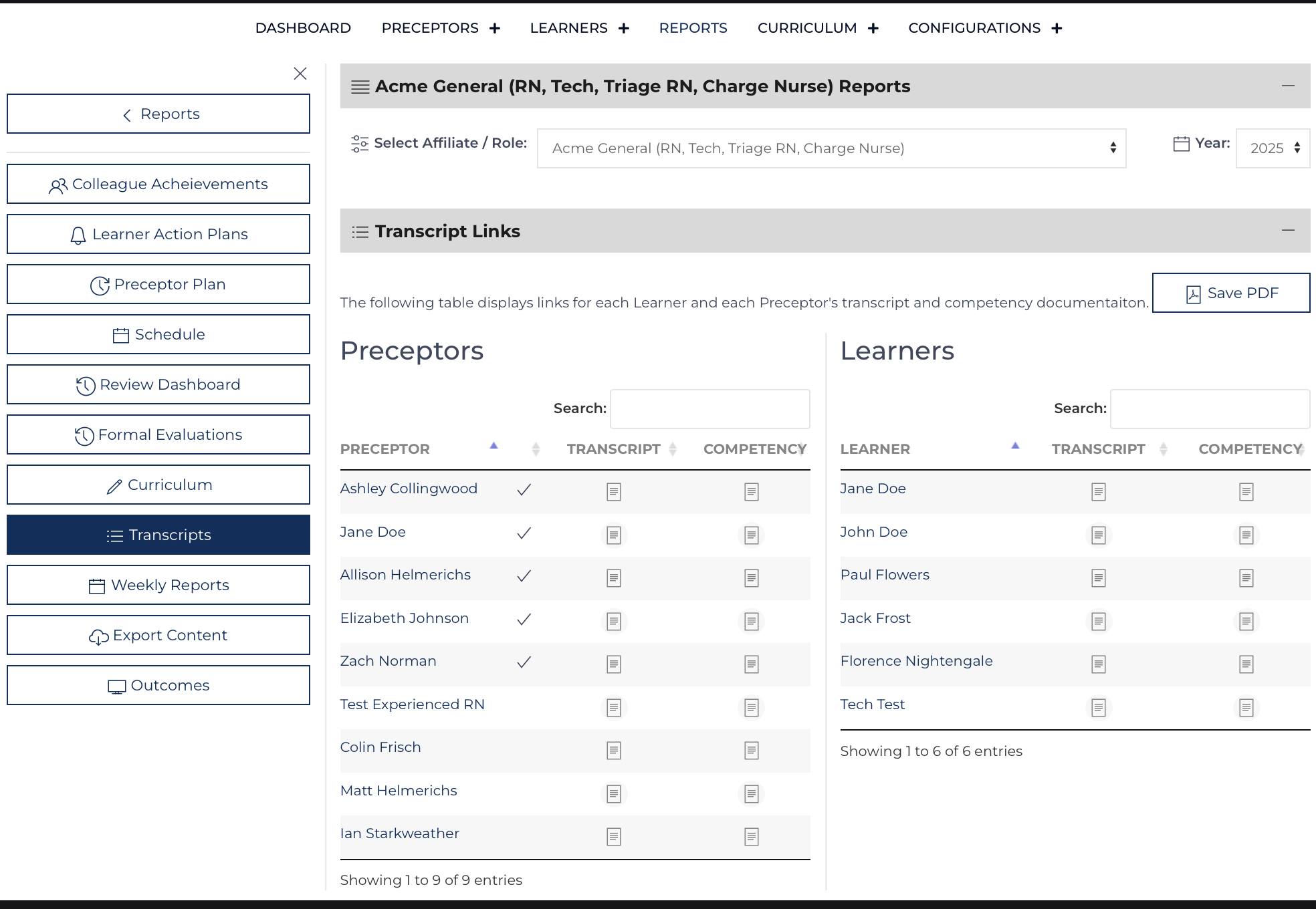Open Jack Frost's competency icon
Viewport: 1316px width, 909px height.
tap(1246, 622)
